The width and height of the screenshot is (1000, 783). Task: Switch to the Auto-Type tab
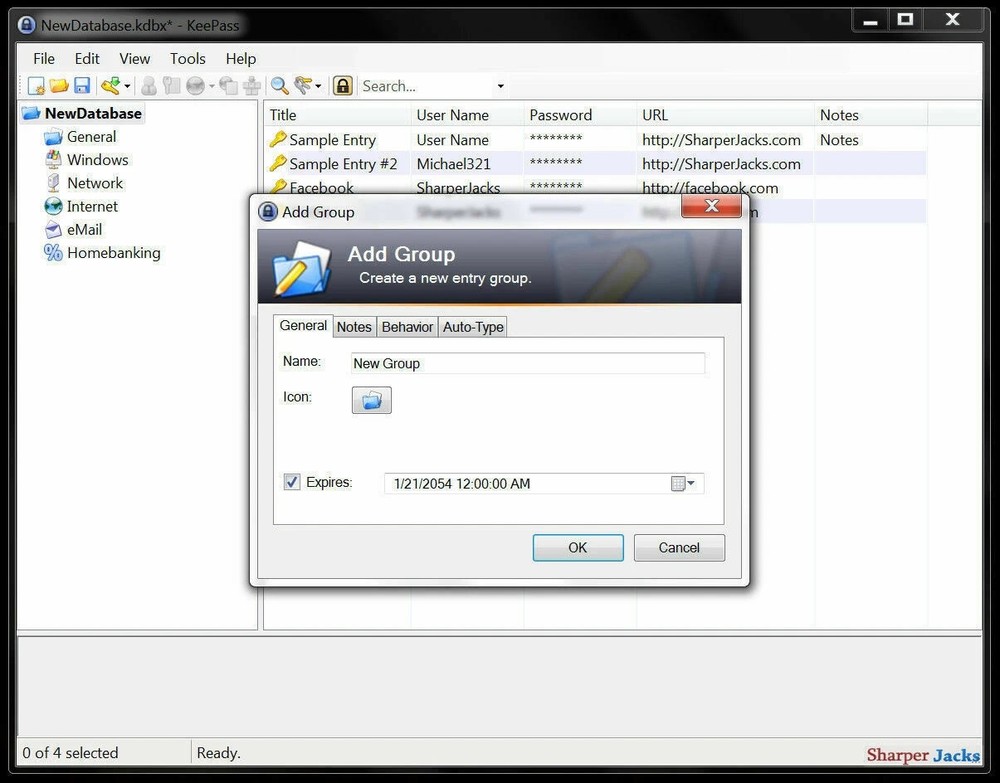(x=472, y=327)
